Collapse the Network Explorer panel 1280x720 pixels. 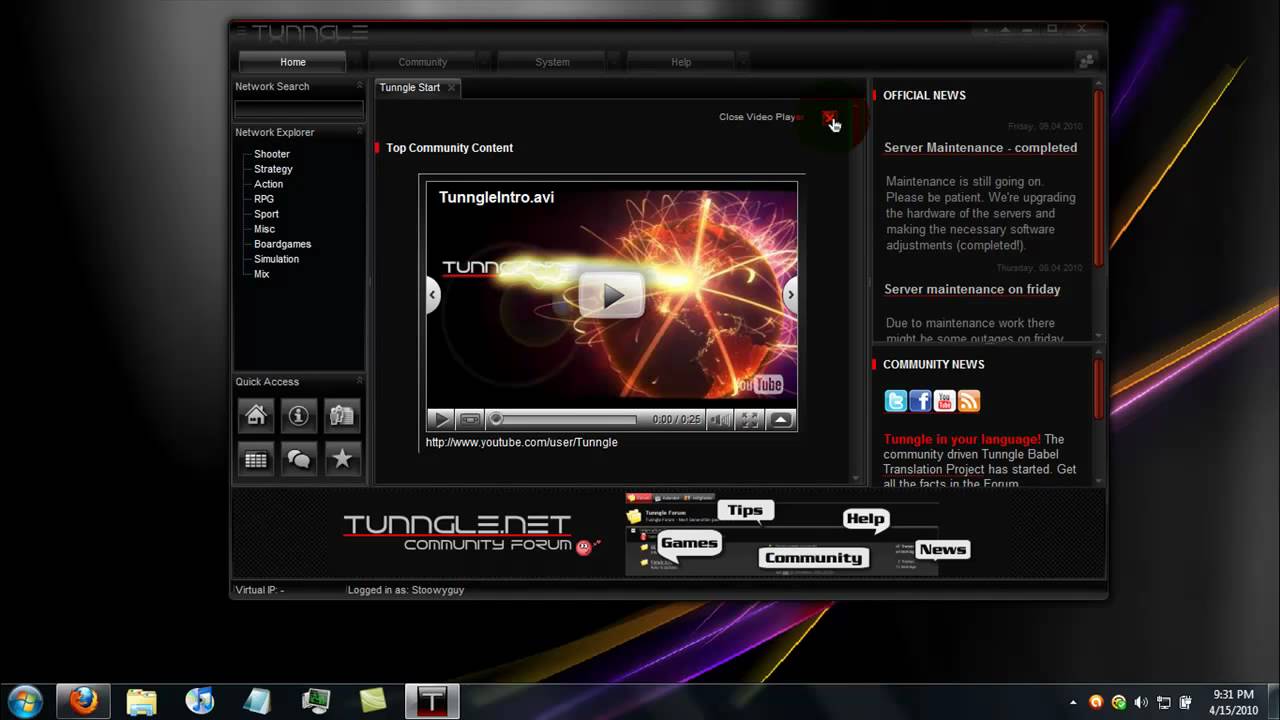pyautogui.click(x=359, y=132)
